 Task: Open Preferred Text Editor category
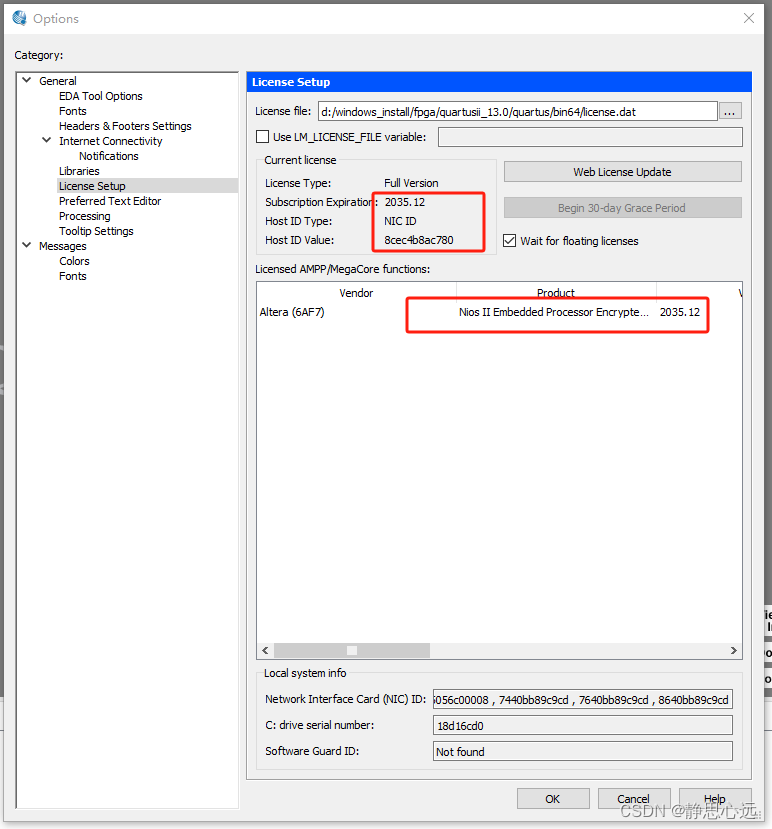tap(110, 201)
